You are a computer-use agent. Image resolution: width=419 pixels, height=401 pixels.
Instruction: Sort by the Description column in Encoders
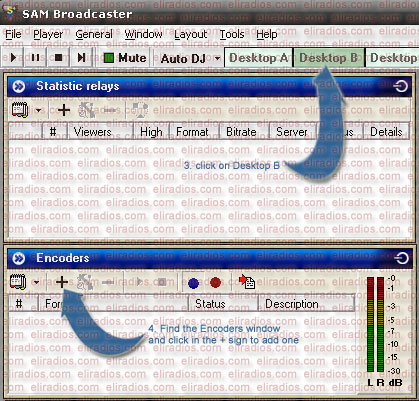pos(306,304)
